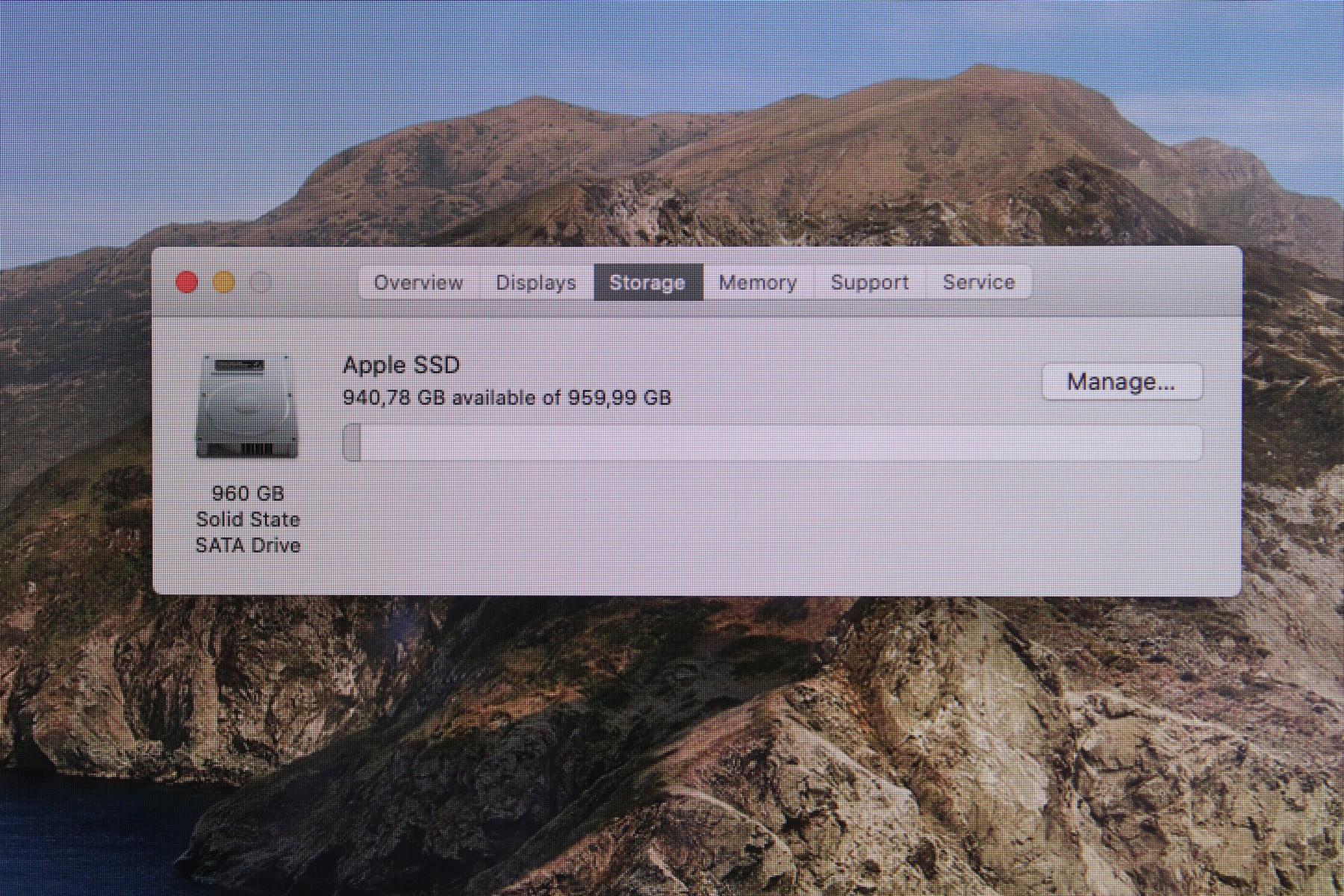
Task: Click the used segment of storage bar
Action: (352, 444)
